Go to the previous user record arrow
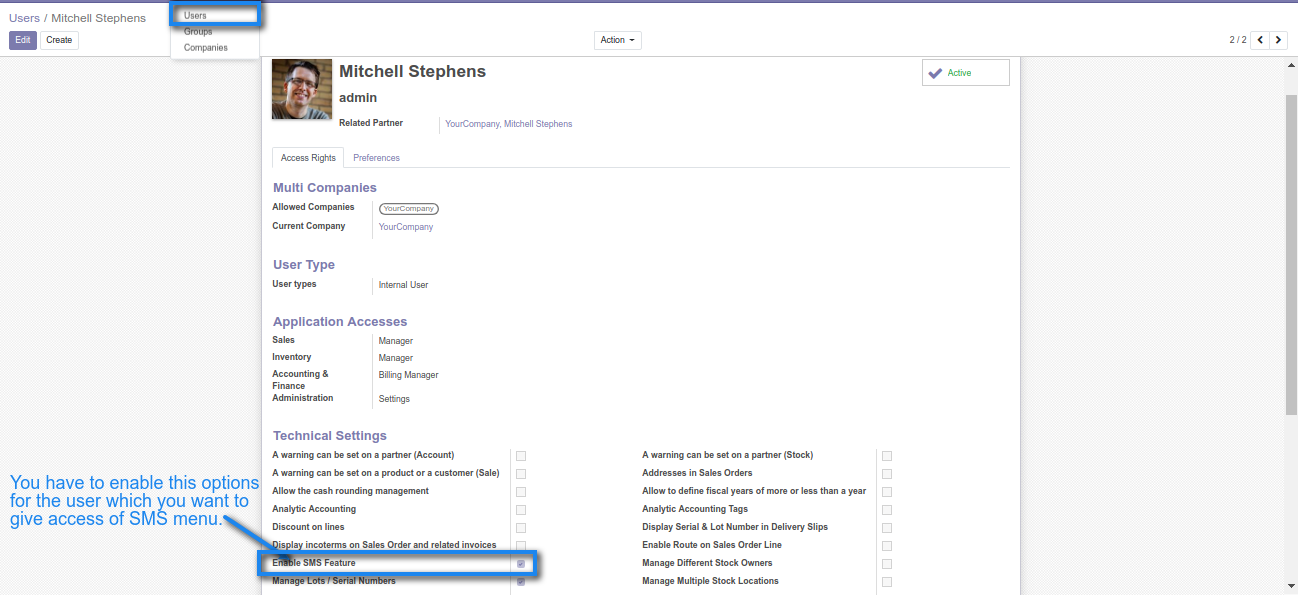 (1260, 40)
